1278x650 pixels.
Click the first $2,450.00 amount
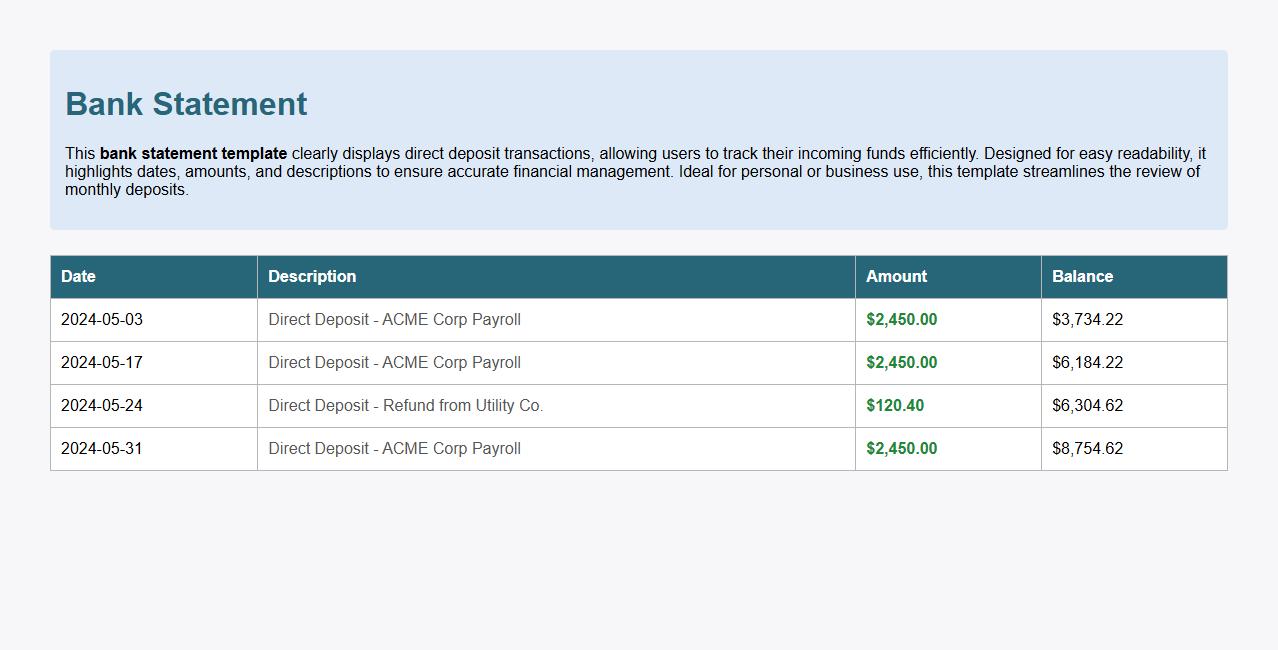pos(901,319)
